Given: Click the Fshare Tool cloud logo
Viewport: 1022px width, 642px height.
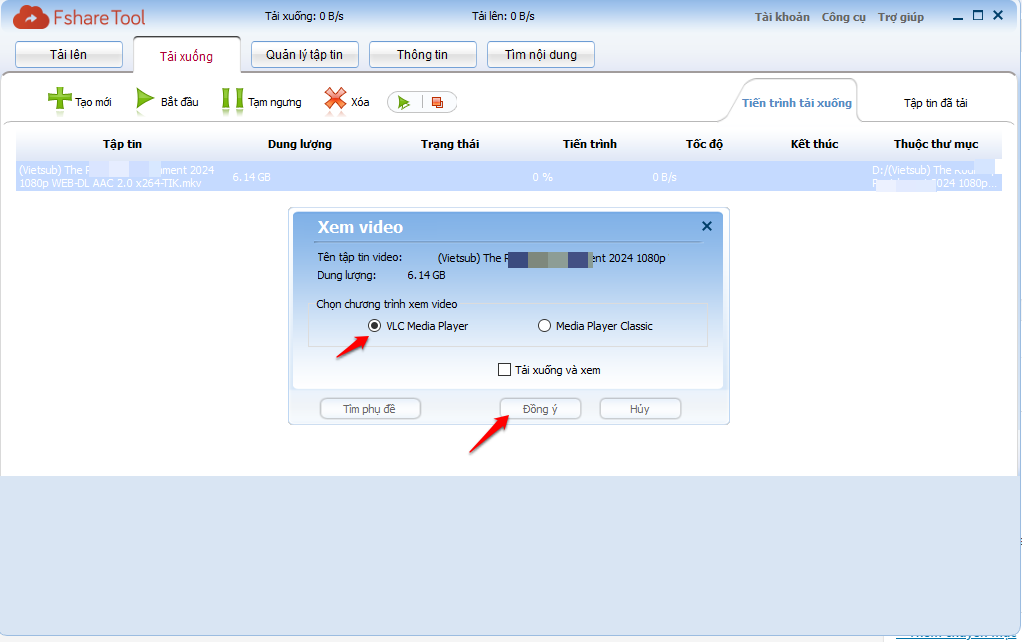Looking at the screenshot, I should pyautogui.click(x=32, y=17).
